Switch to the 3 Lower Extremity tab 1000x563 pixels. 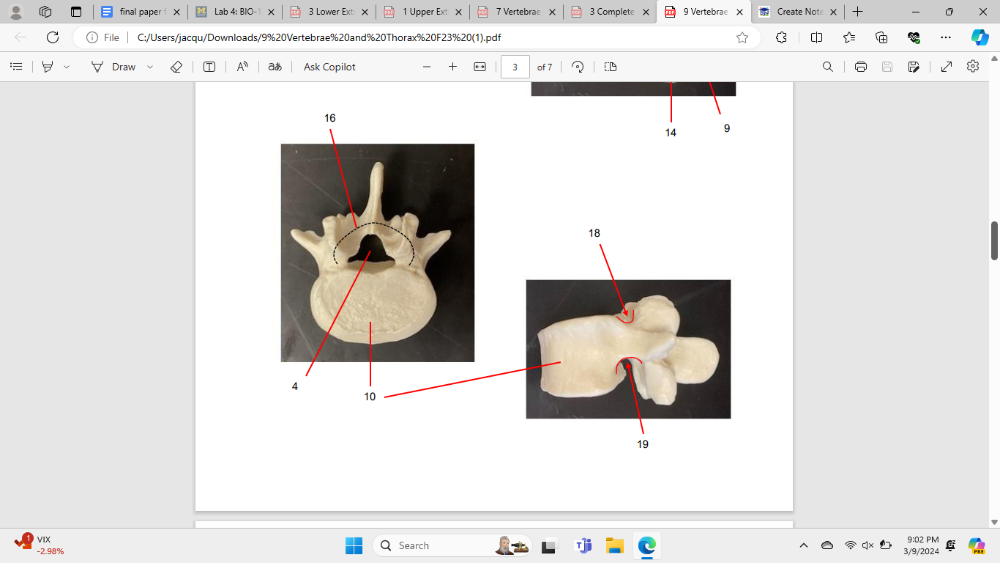[325, 12]
